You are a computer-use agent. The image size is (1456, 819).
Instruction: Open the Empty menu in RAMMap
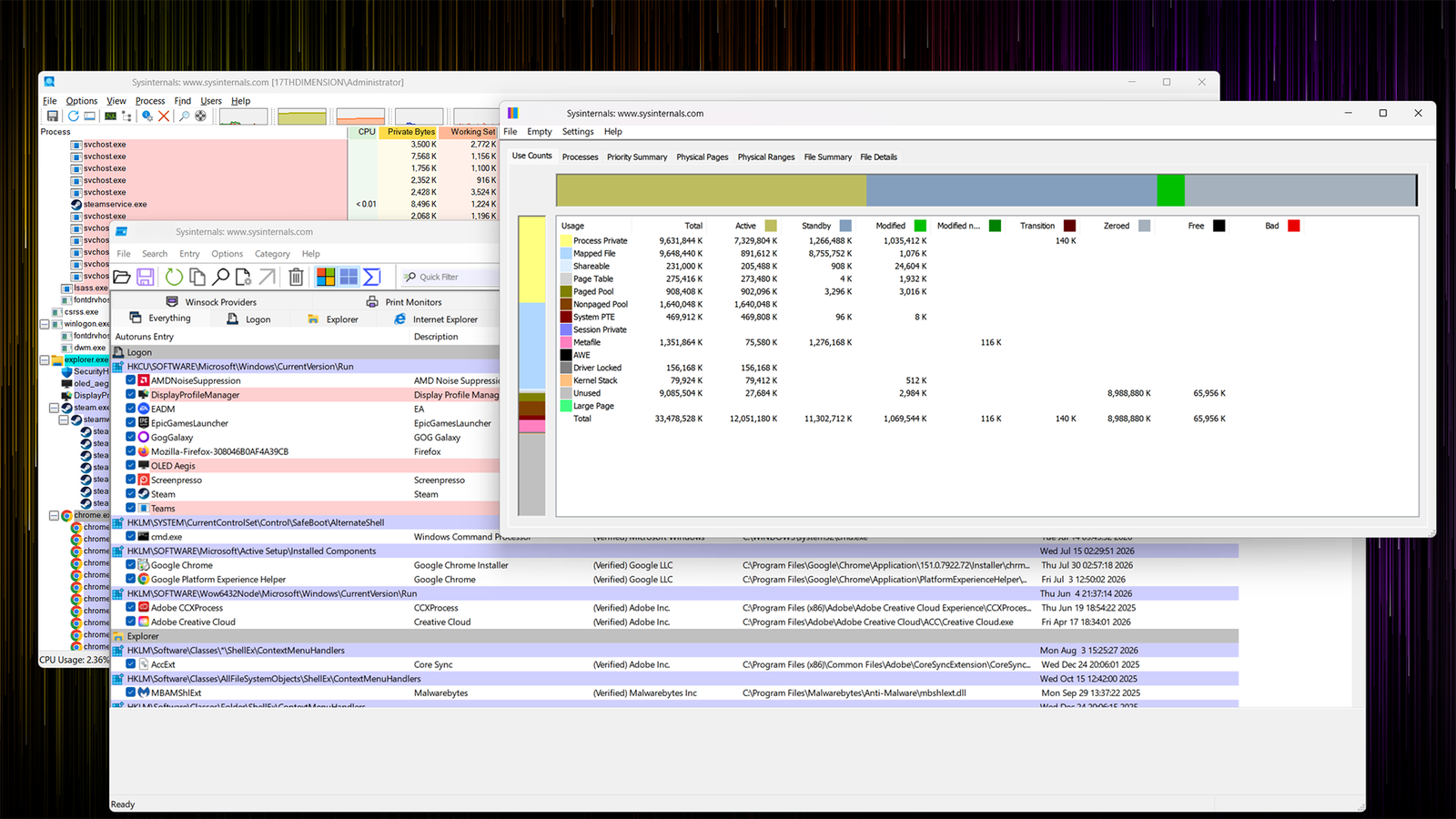540,132
